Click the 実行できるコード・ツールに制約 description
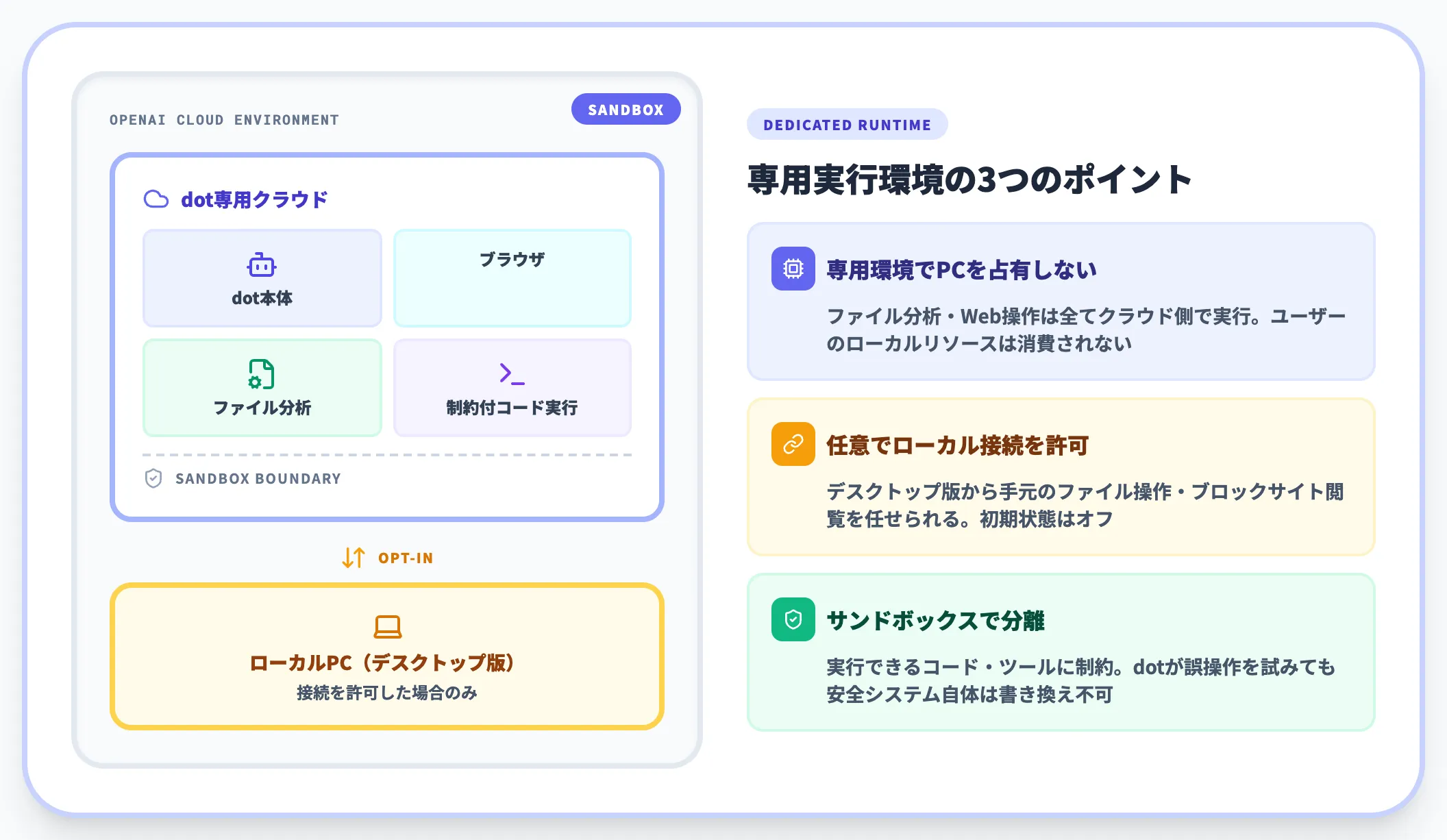 (1080, 680)
